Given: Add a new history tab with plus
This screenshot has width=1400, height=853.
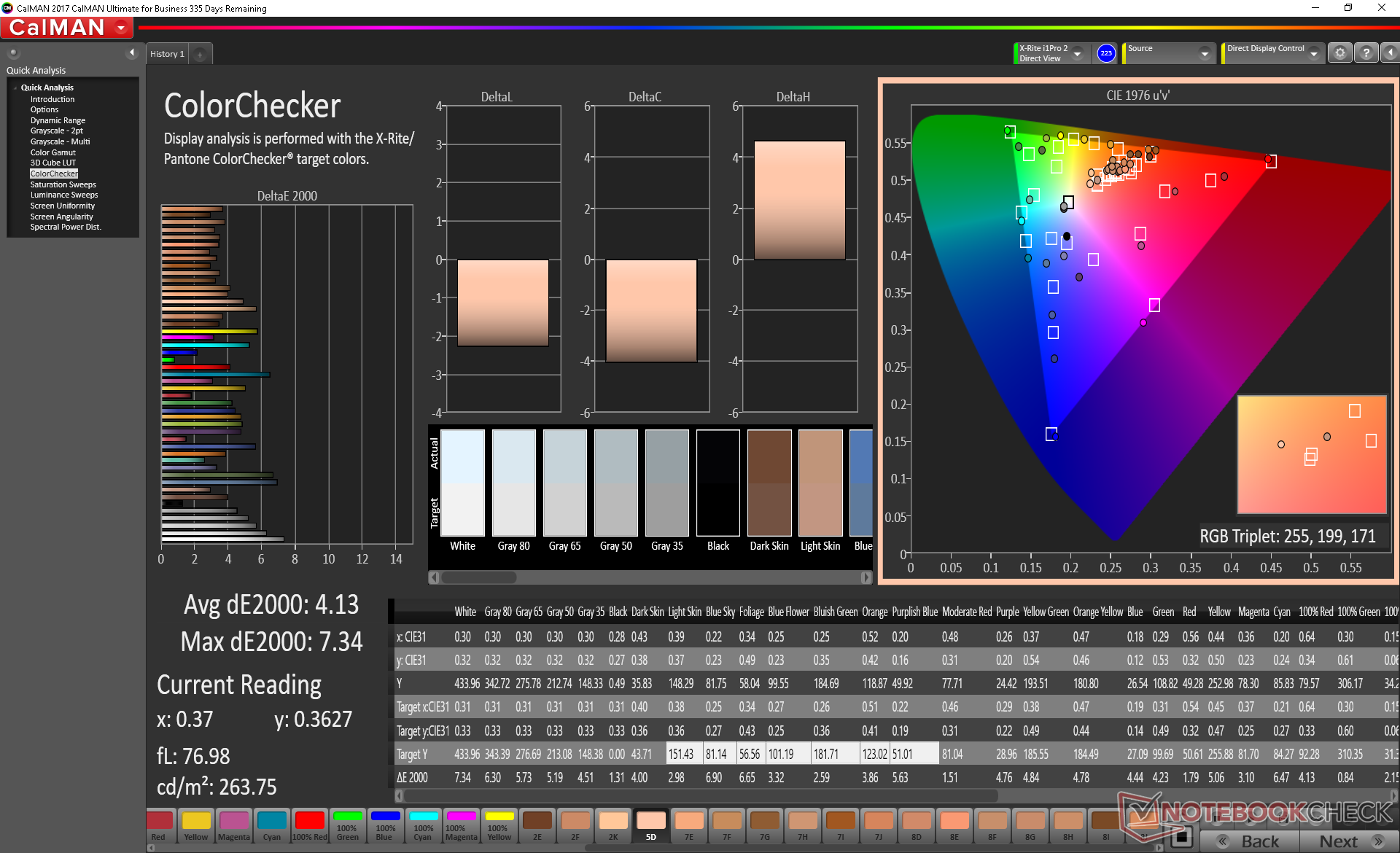Looking at the screenshot, I should click(200, 55).
